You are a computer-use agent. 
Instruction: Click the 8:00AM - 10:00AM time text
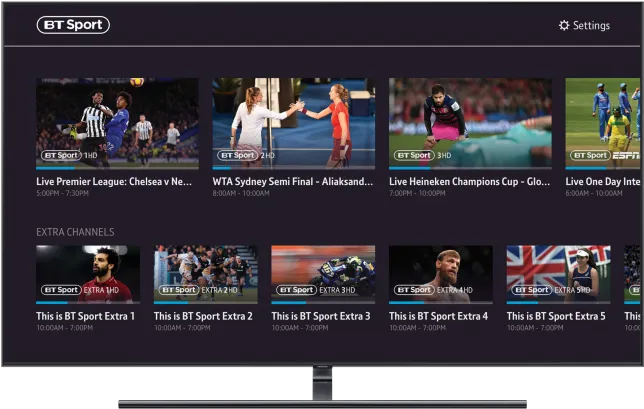241,193
